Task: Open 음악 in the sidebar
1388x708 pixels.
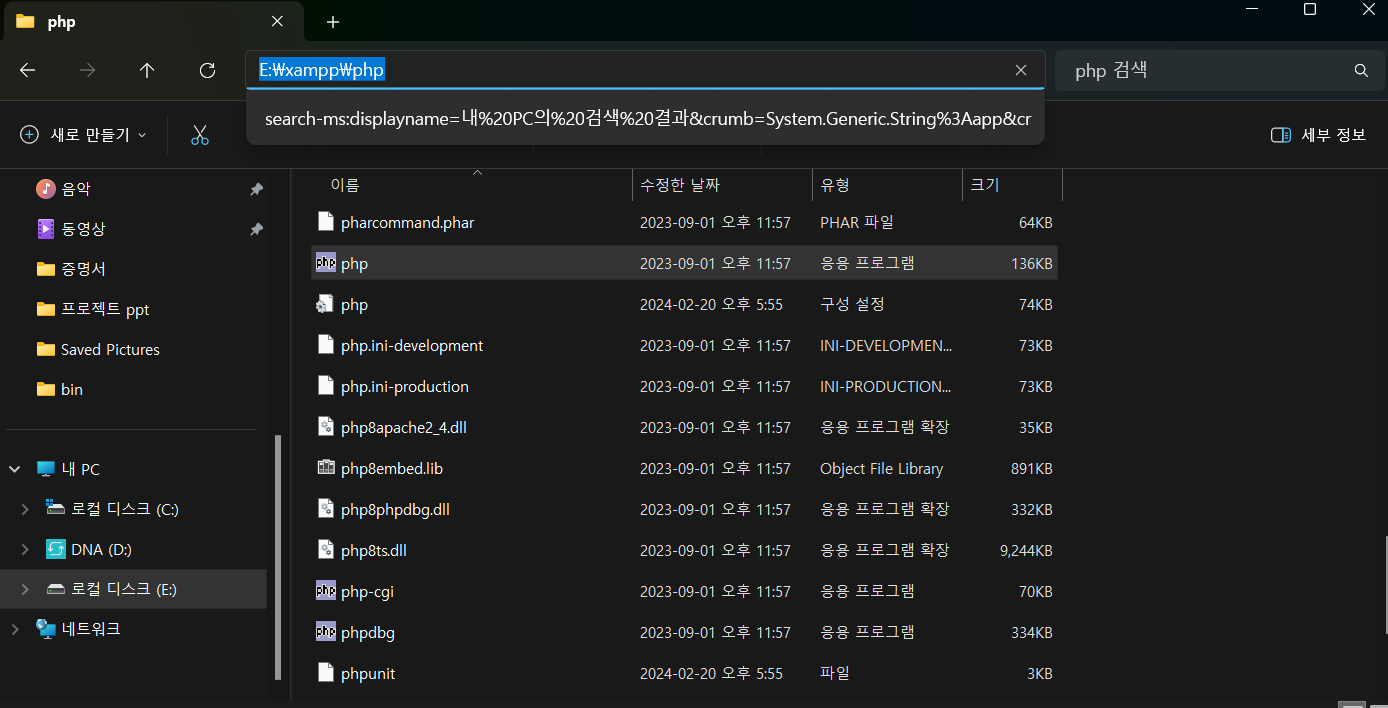Action: click(x=76, y=189)
